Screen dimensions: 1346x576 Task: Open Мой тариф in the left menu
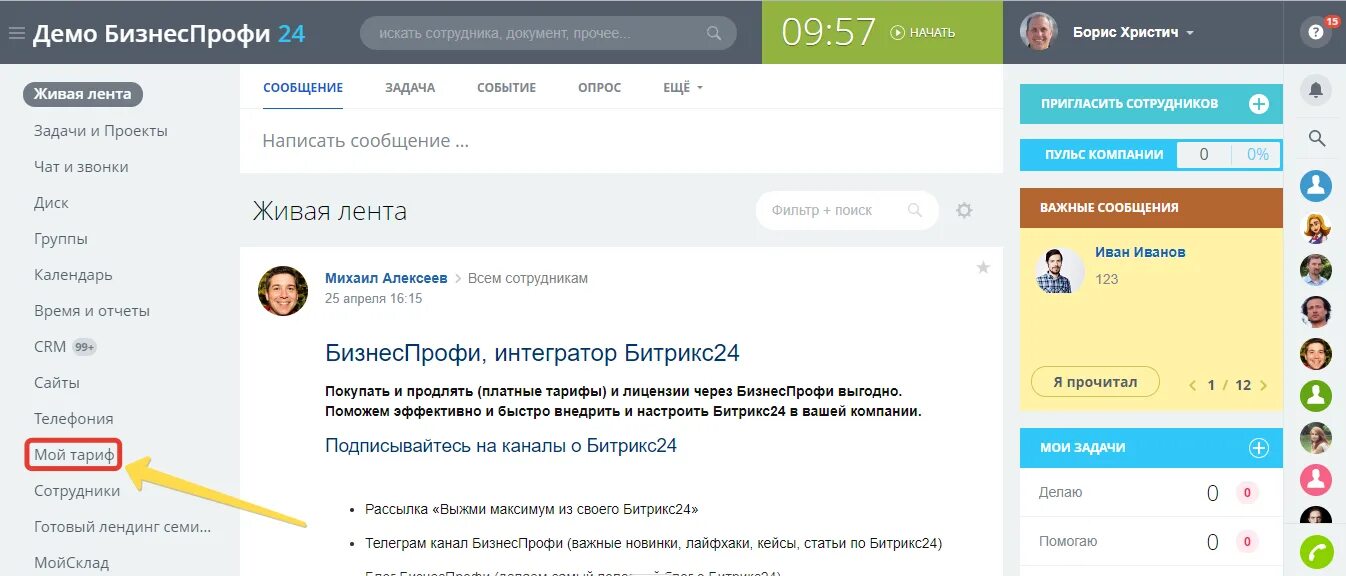pyautogui.click(x=74, y=455)
